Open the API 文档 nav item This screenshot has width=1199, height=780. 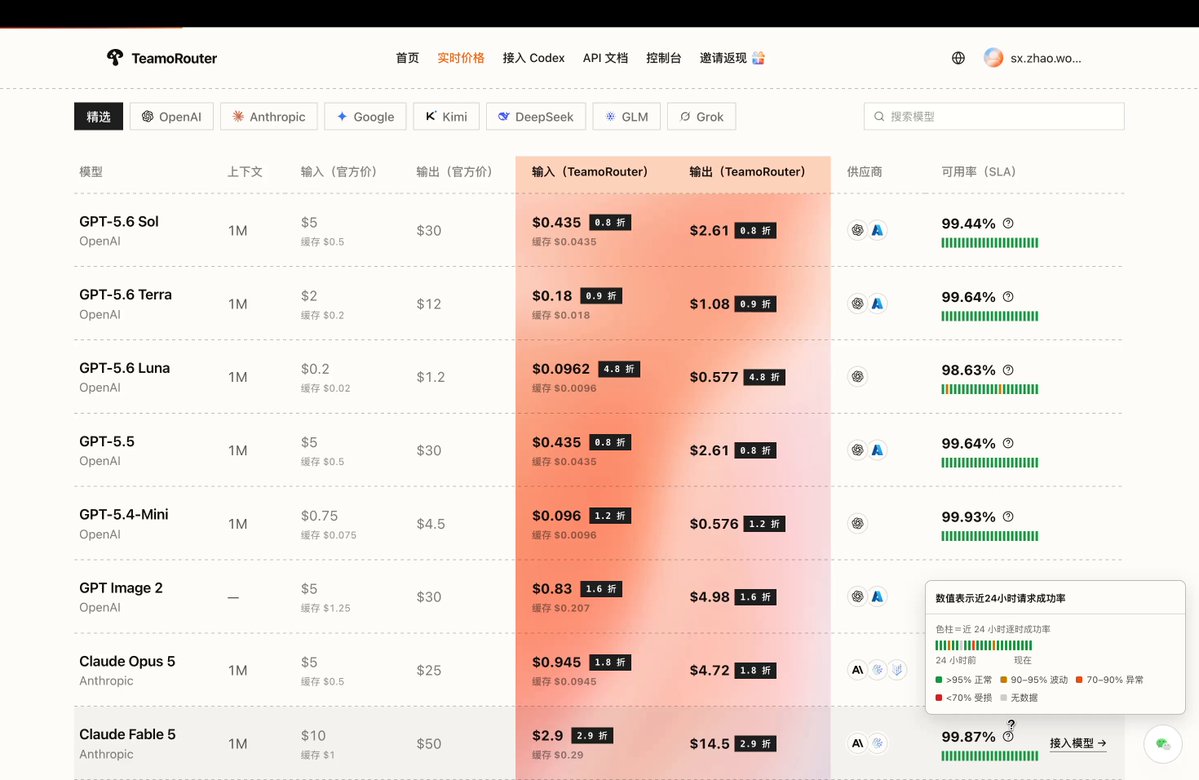[x=605, y=58]
